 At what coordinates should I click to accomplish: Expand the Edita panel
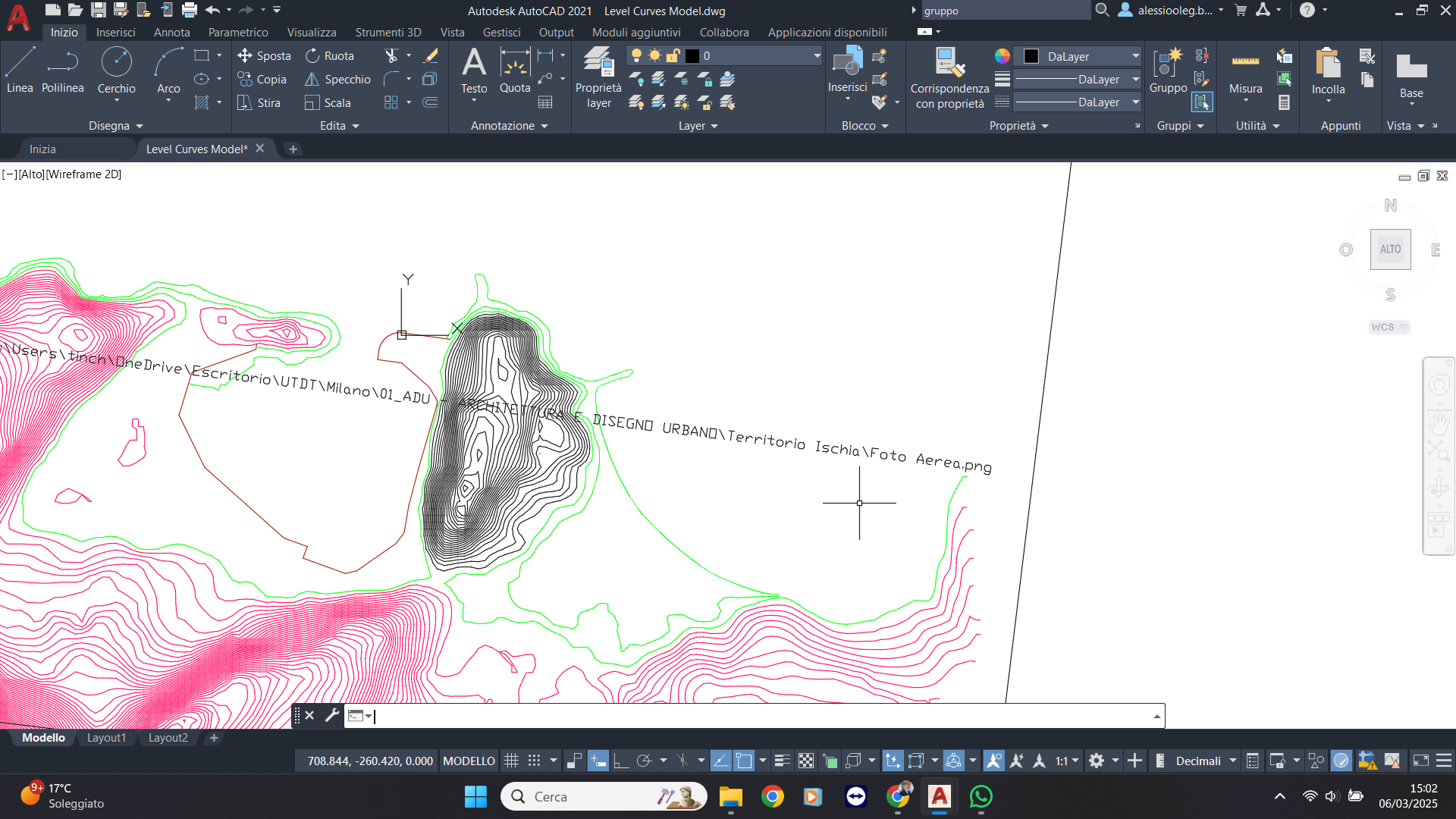(x=339, y=126)
